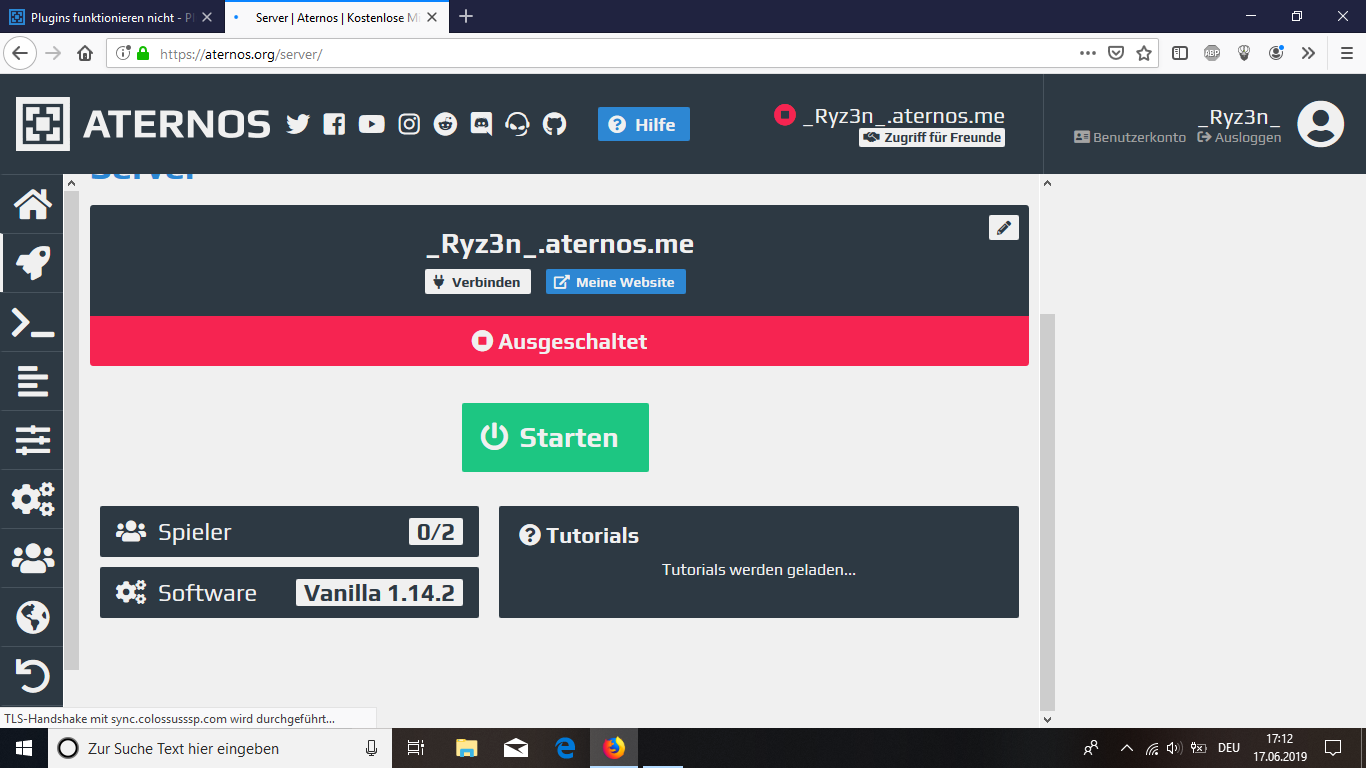Click the page scrollbar down arrow

click(1047, 719)
